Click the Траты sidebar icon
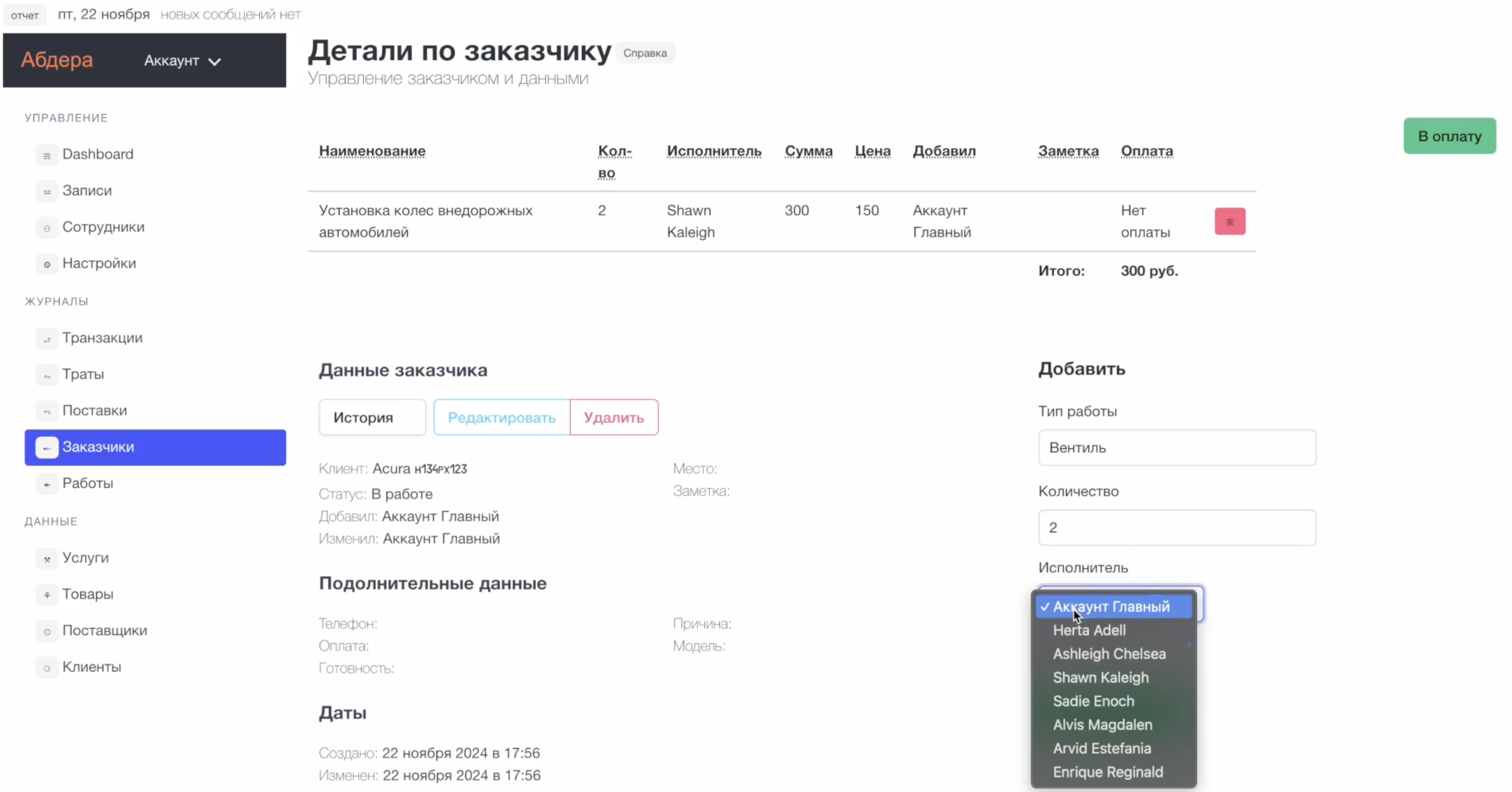 (x=47, y=375)
